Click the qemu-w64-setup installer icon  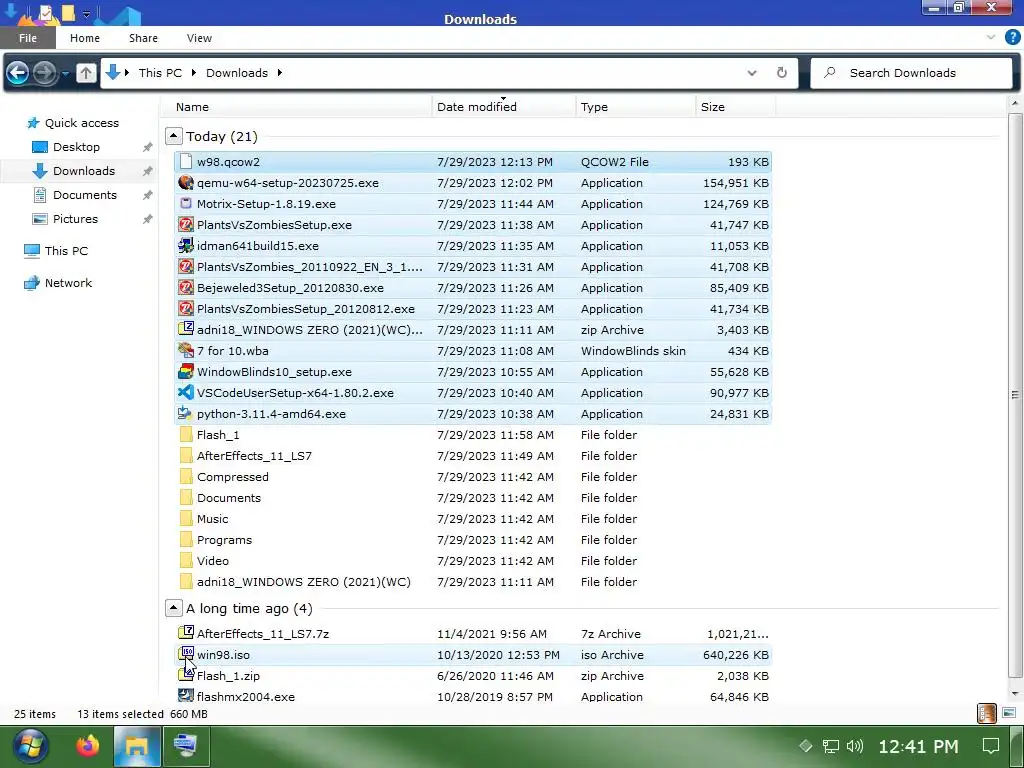pos(185,182)
